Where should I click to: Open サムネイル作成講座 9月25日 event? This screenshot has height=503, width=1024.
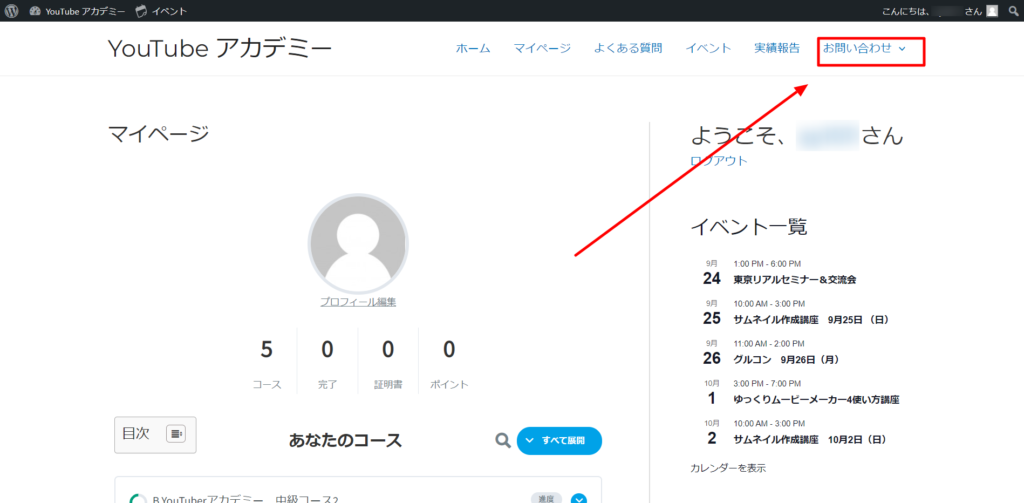(811, 319)
